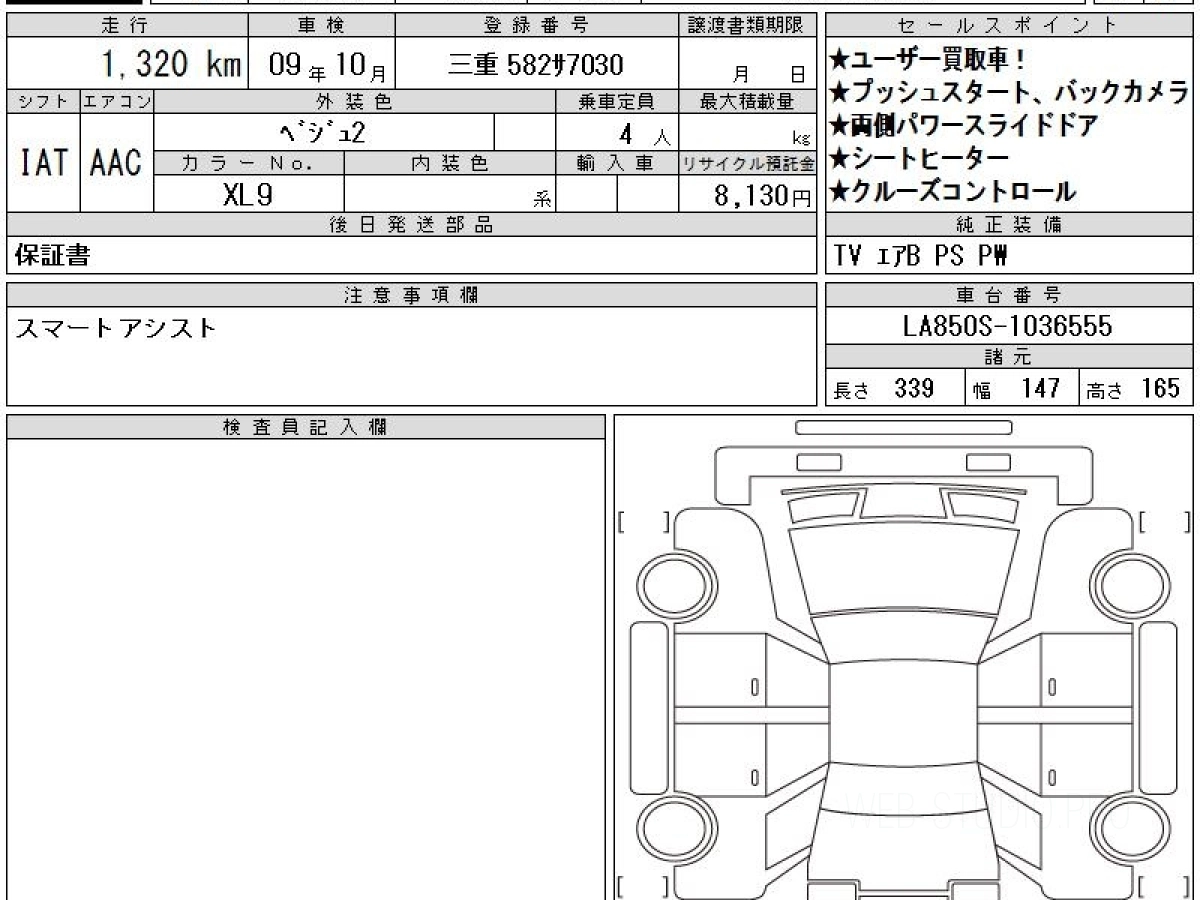Select the プッシュスタート、バックカメラ line
Viewport: 1200px width, 900px height.
pyautogui.click(x=1009, y=93)
